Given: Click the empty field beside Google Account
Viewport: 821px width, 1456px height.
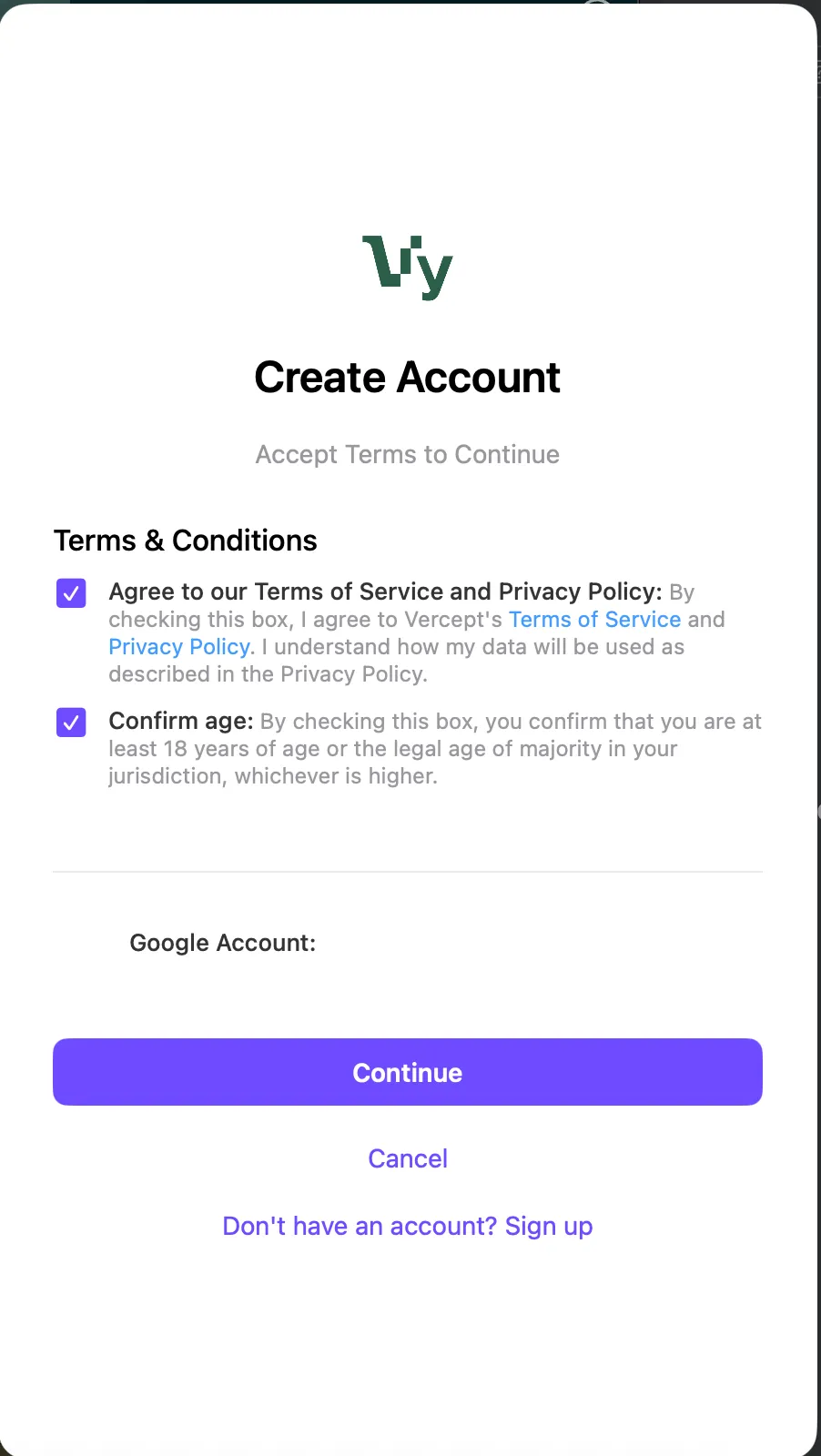Looking at the screenshot, I should tap(537, 943).
